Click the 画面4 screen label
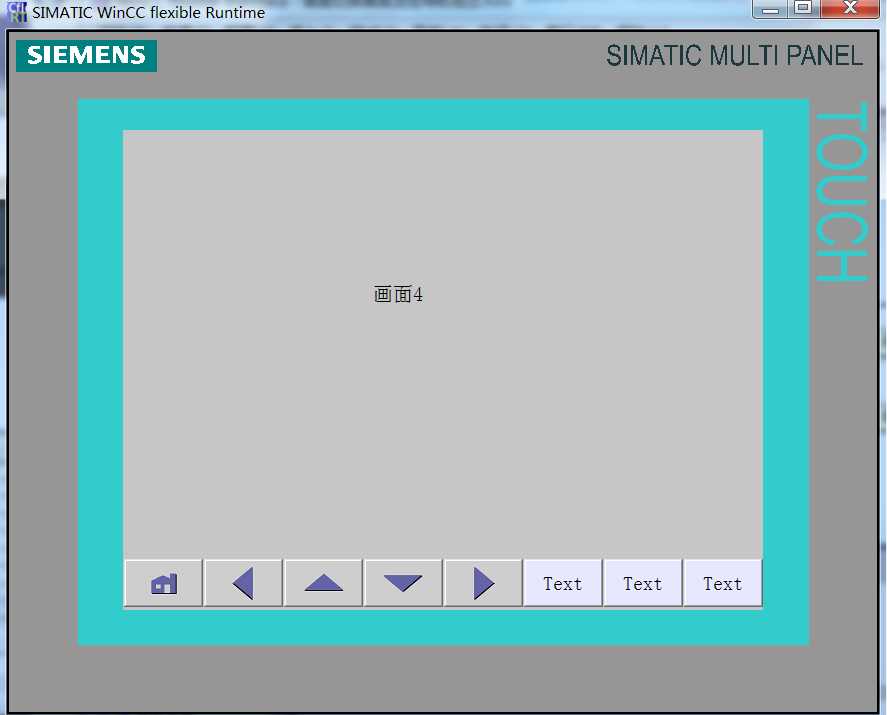 [x=398, y=295]
